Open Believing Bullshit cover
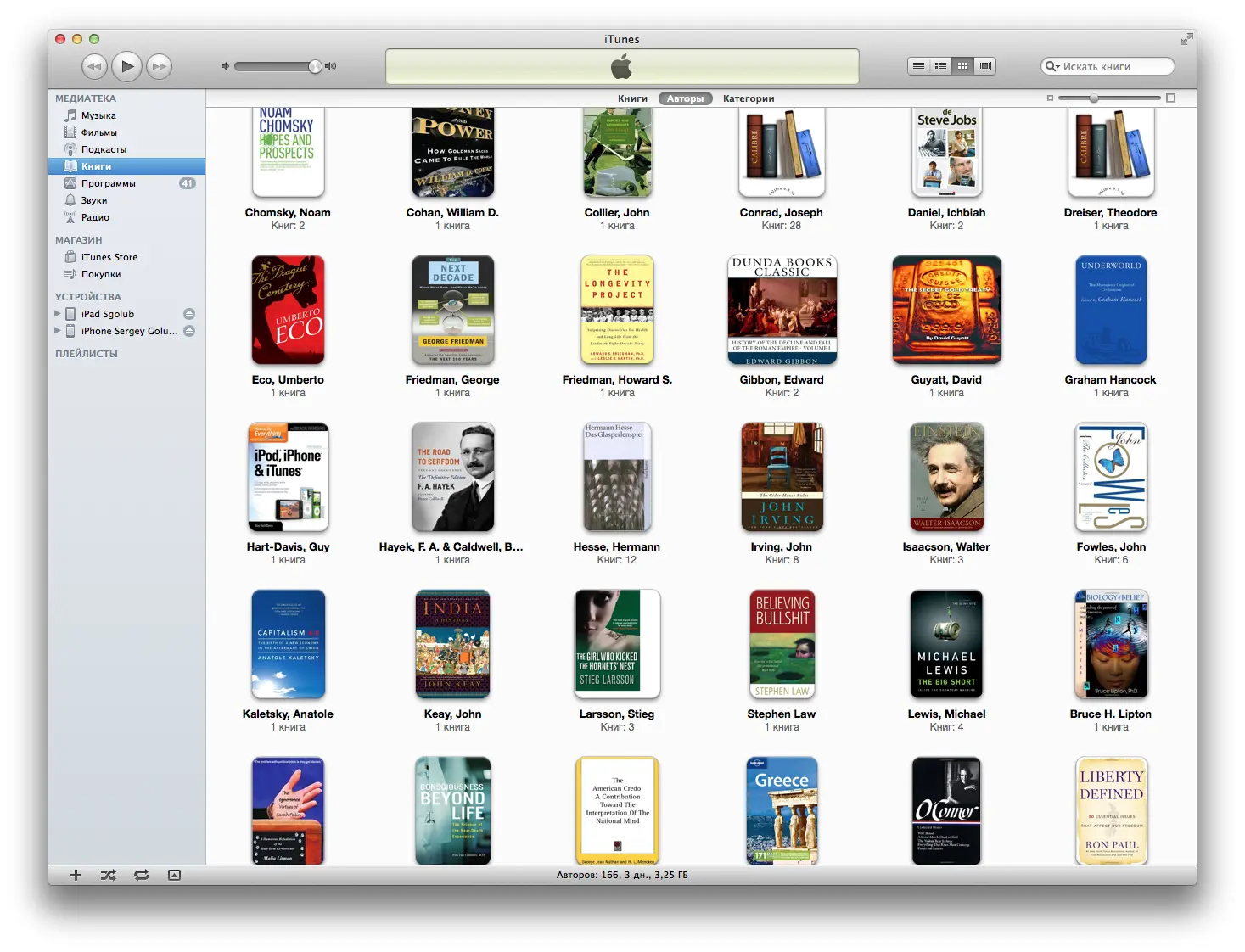Screen dimensions: 1245x952 782,644
